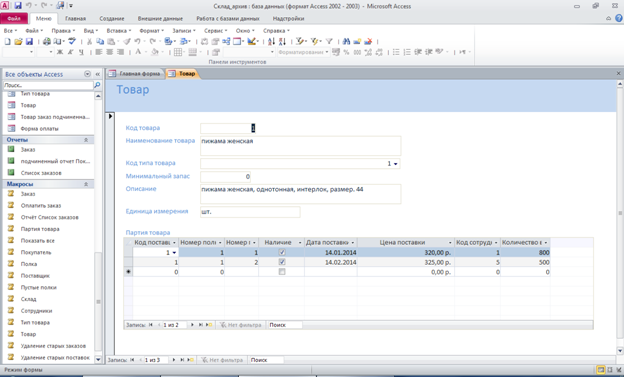Go to the last record in the main form navigator

click(182, 360)
